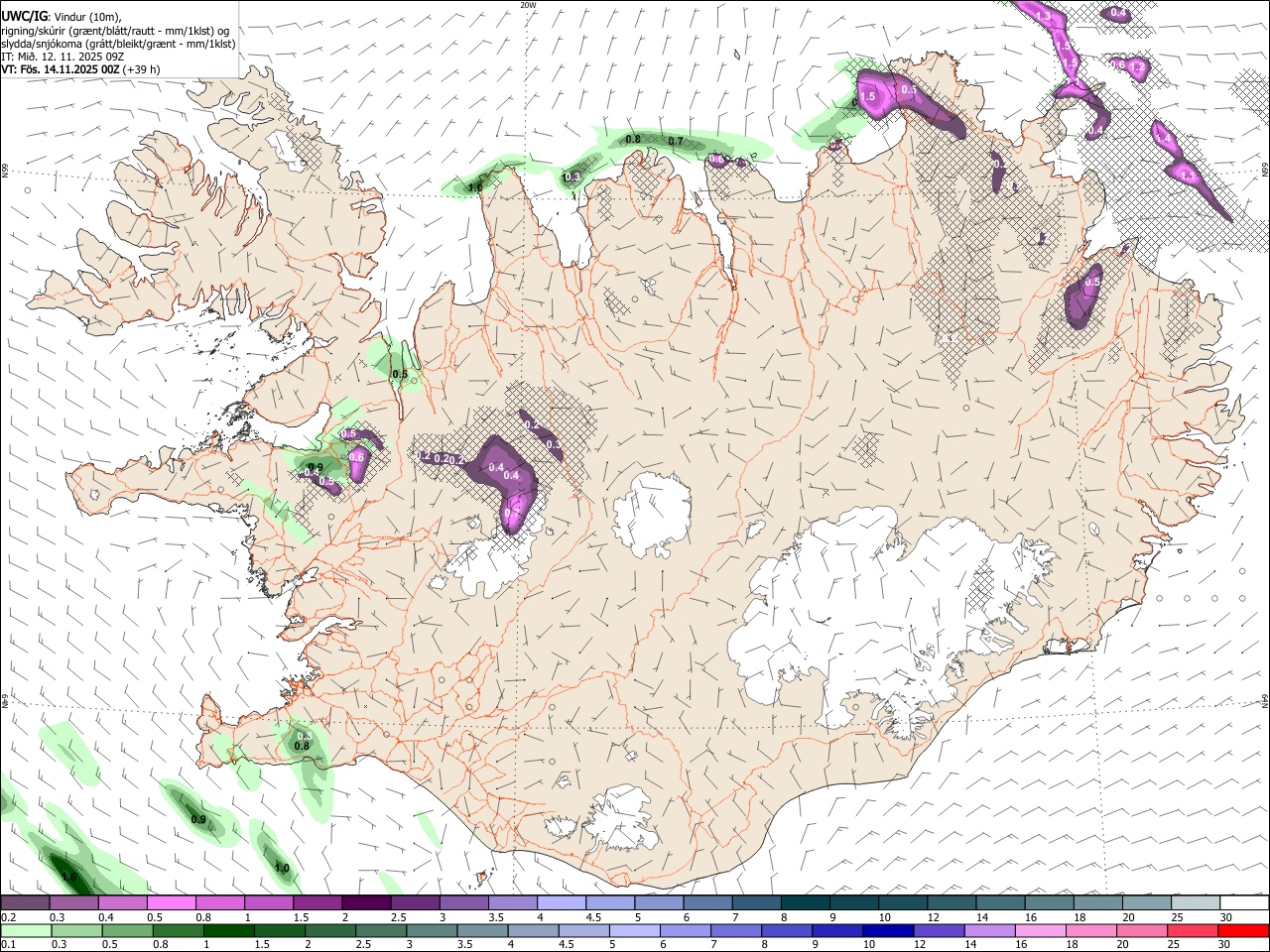The height and width of the screenshot is (952, 1270).
Task: Click the snow legend swatch labeled 3.5
Action: click(x=512, y=903)
